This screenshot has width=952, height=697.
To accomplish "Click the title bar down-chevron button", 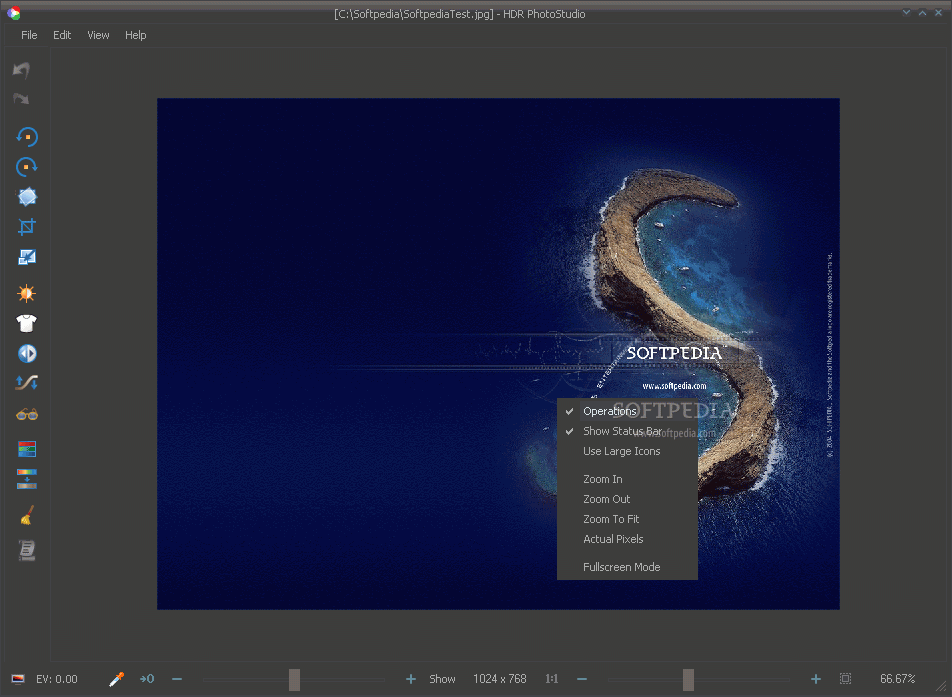I will click(906, 12).
